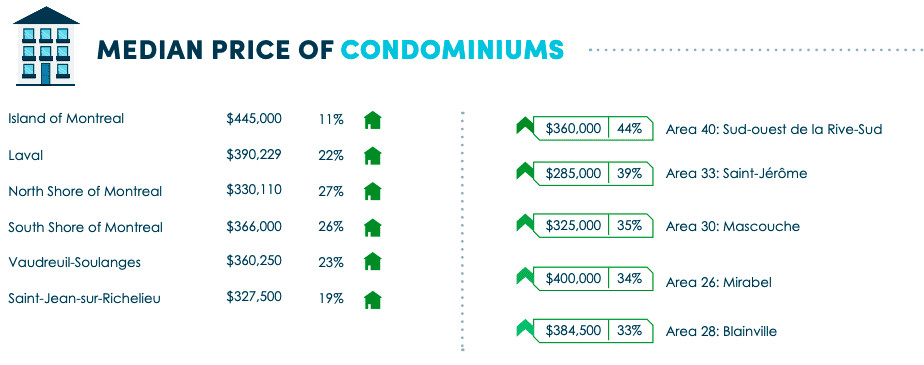Click the 44% increase badge

point(631,128)
